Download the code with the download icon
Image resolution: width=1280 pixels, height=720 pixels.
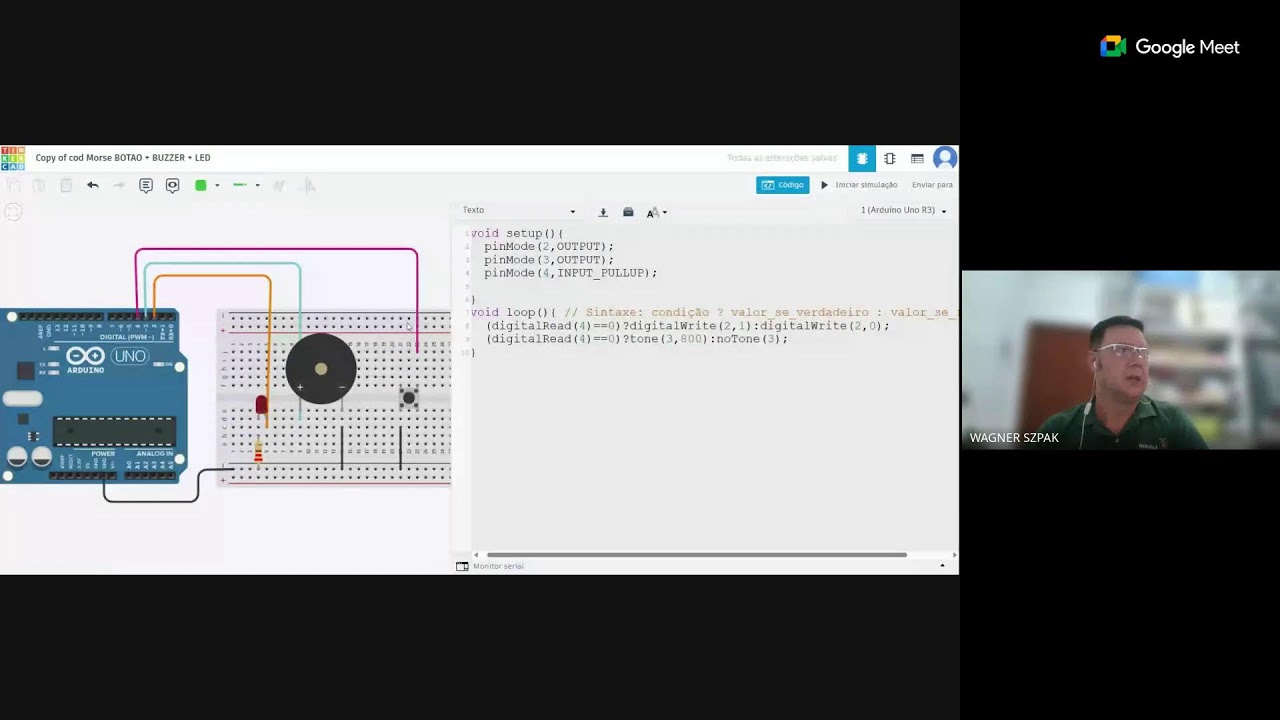tap(603, 212)
